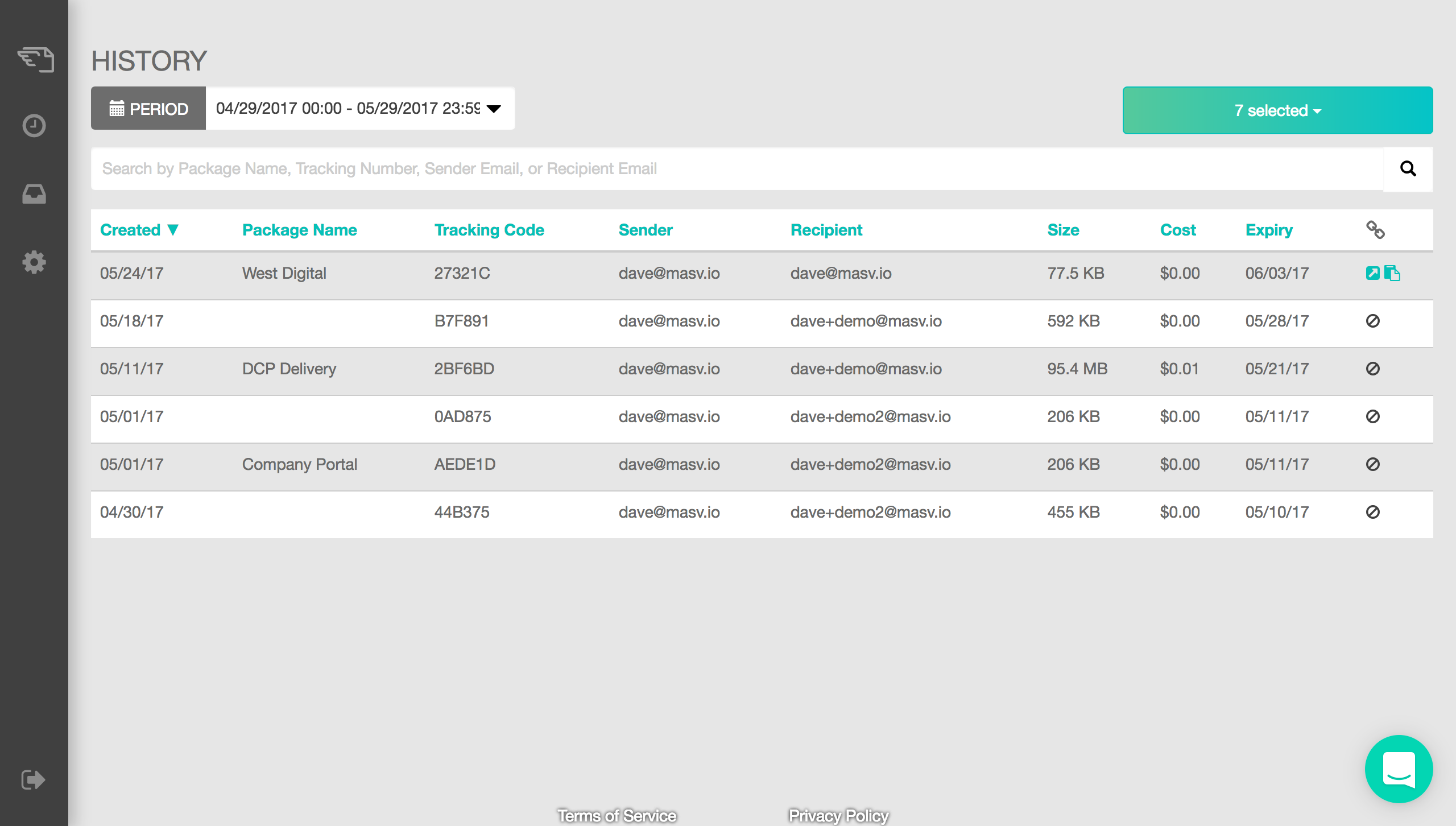Click the logout icon at sidebar bottom
Screen dimensions: 1456x826
click(33, 779)
